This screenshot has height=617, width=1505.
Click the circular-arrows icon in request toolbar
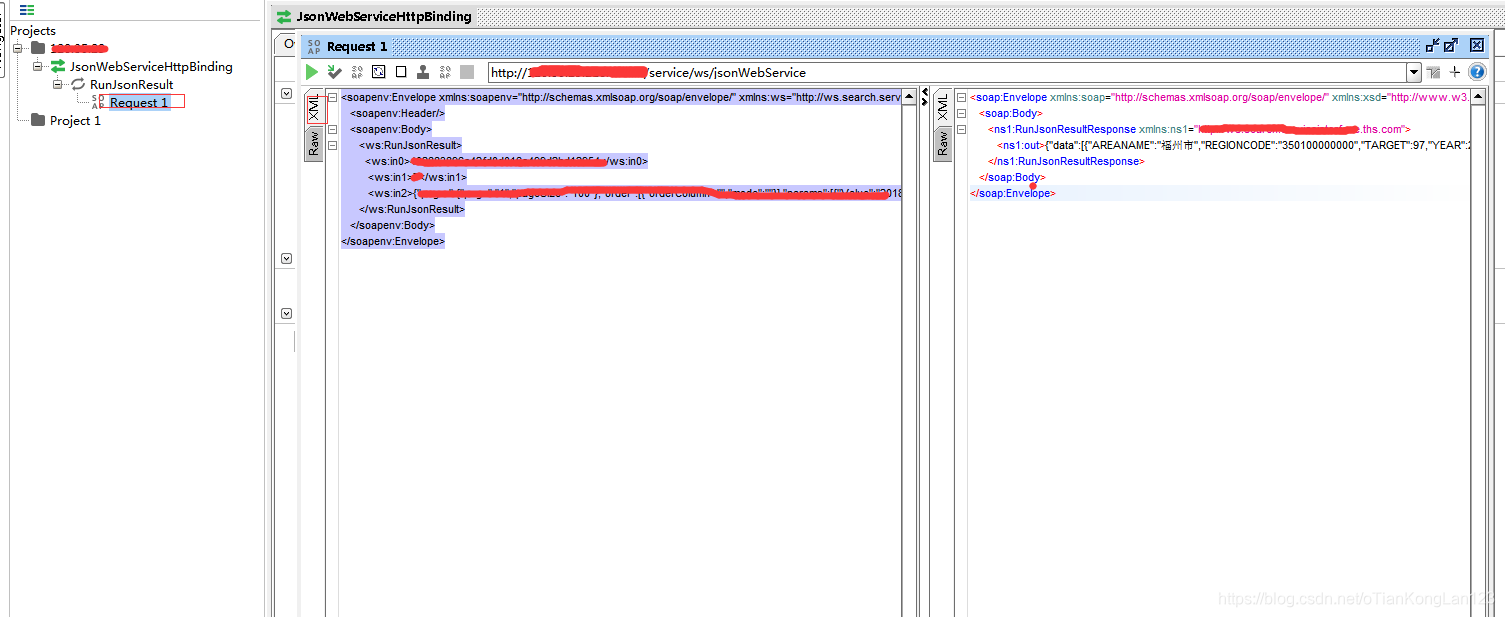pyautogui.click(x=379, y=72)
